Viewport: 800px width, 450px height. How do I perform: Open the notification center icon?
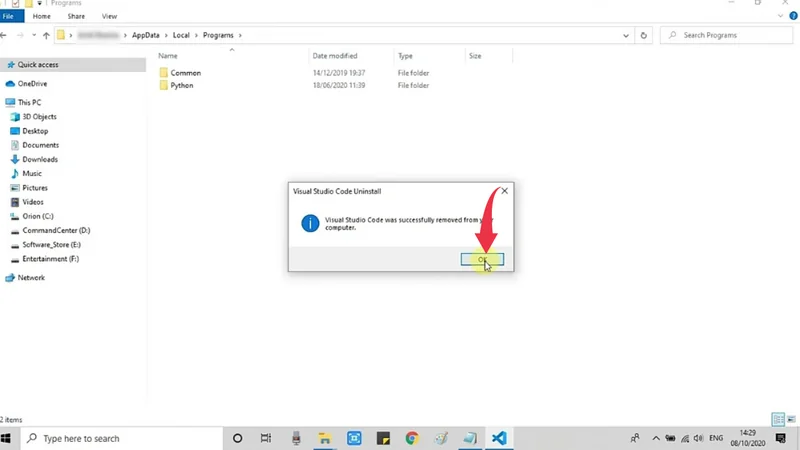click(x=781, y=438)
